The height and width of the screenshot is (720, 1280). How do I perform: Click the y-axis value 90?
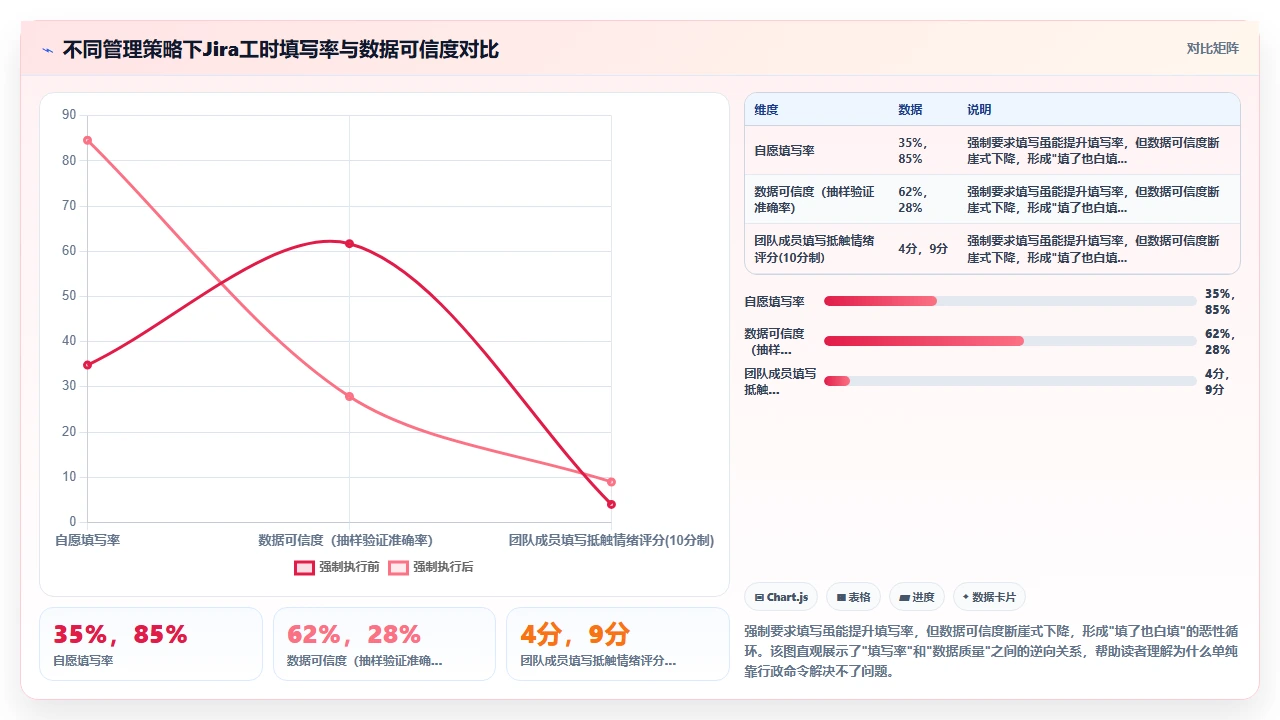(69, 115)
